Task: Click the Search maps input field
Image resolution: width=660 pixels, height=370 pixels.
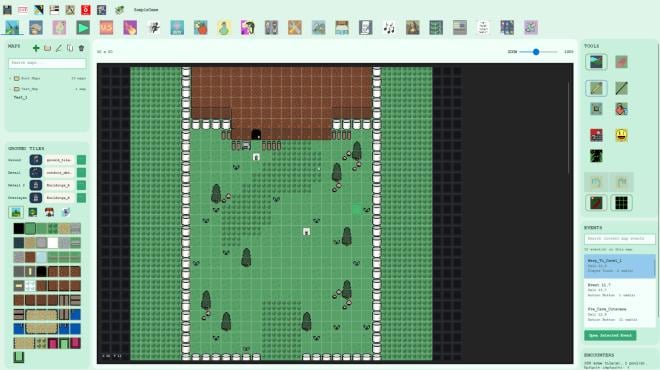Action: 47,63
